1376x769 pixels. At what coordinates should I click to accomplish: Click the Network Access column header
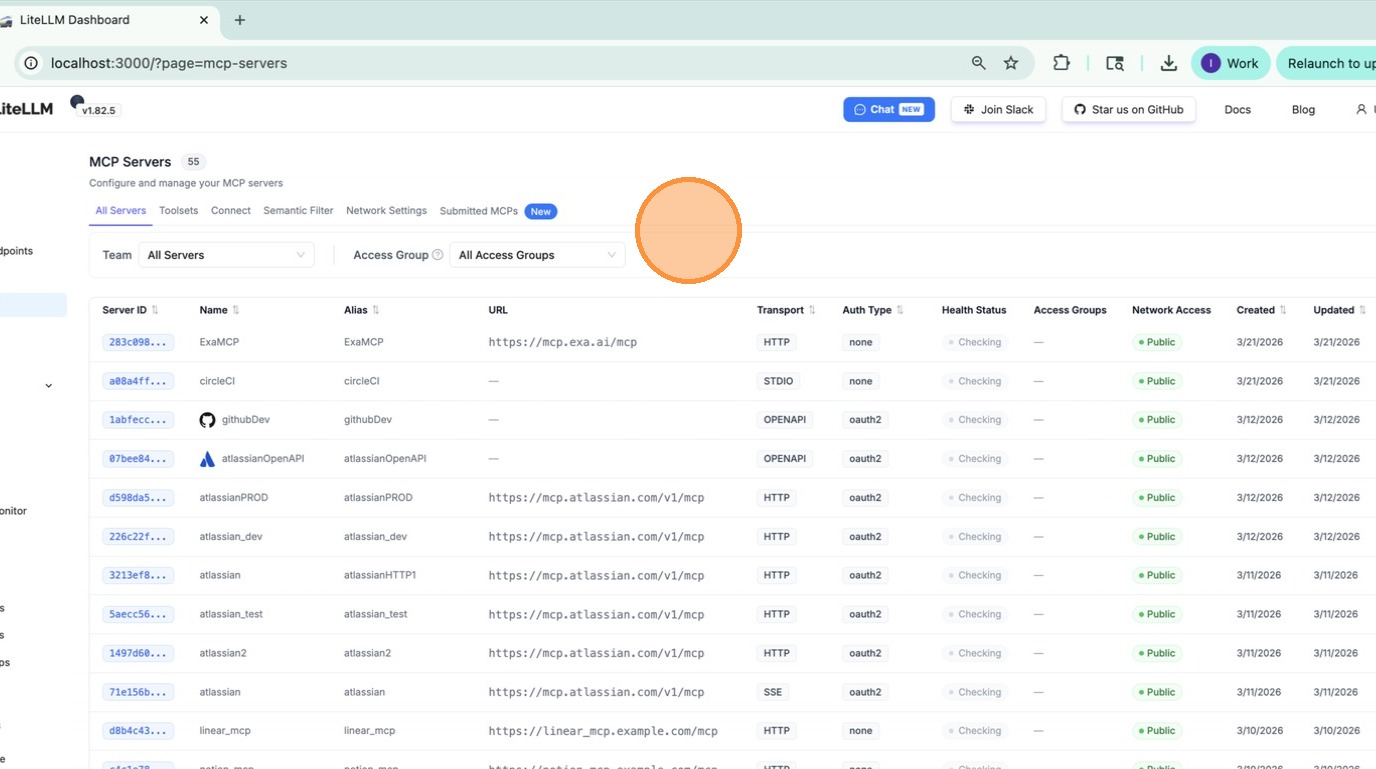[1171, 310]
